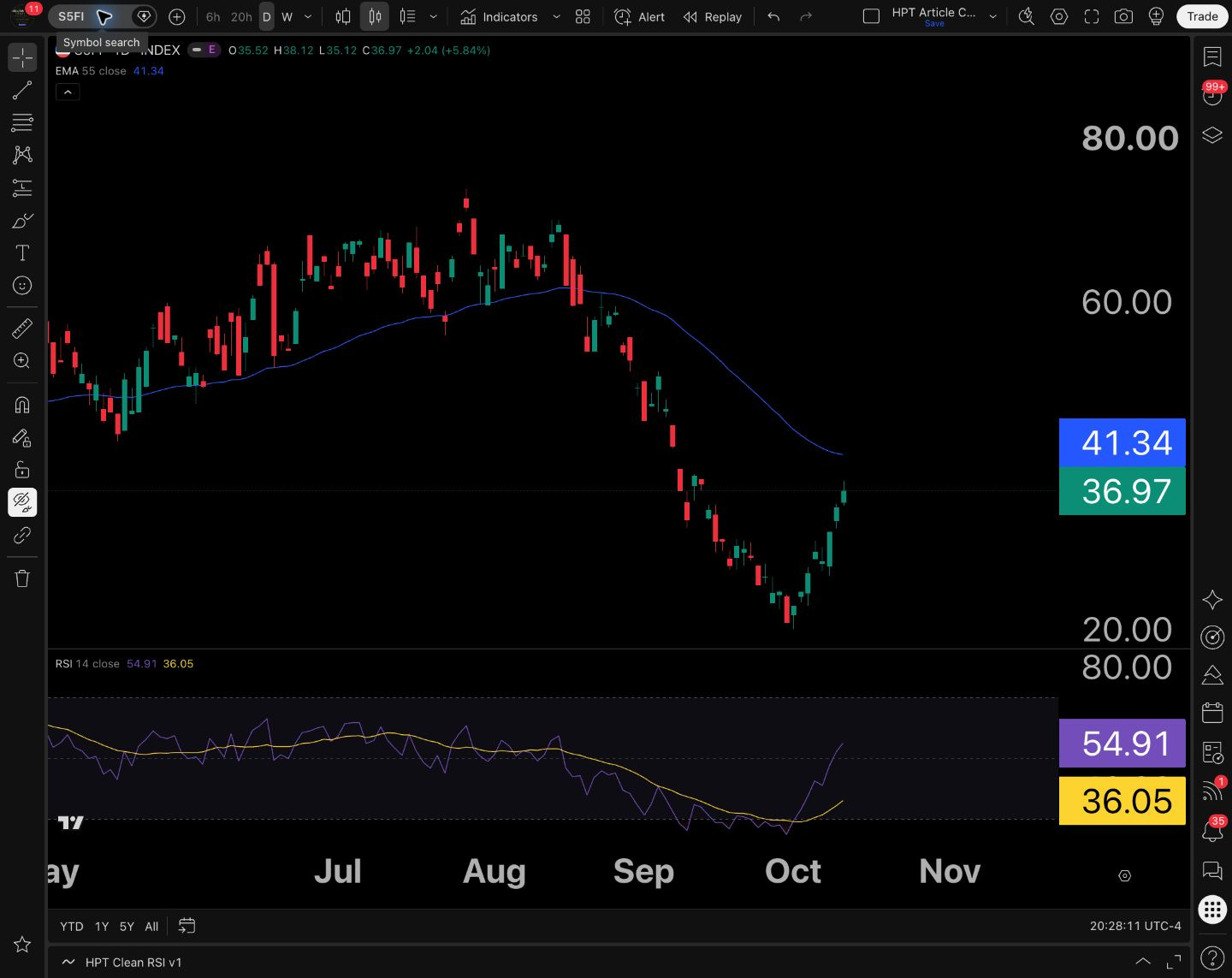The height and width of the screenshot is (978, 1232).
Task: Open the help center question mark
Action: (x=1211, y=958)
